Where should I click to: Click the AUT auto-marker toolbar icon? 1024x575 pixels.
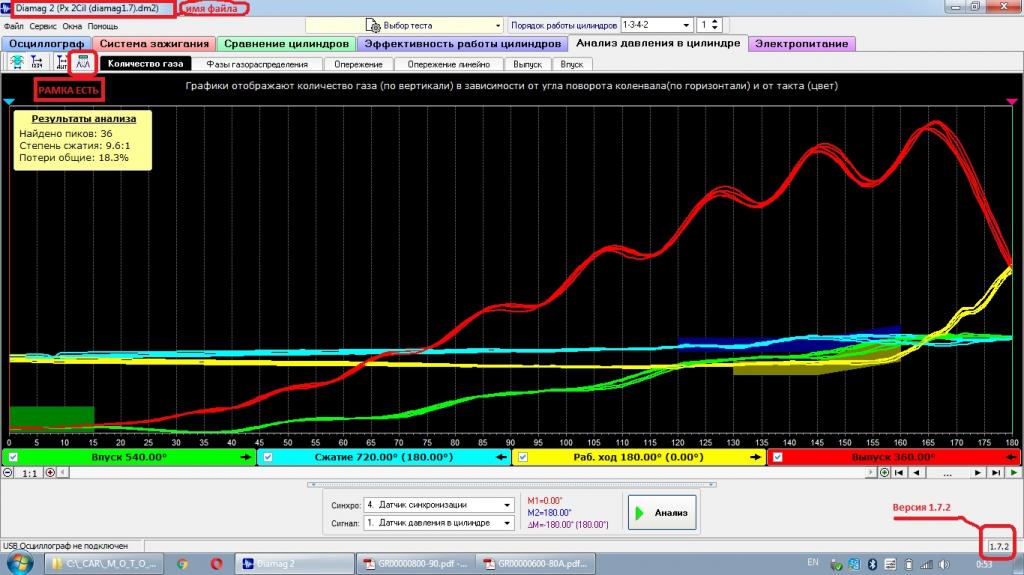(62, 62)
